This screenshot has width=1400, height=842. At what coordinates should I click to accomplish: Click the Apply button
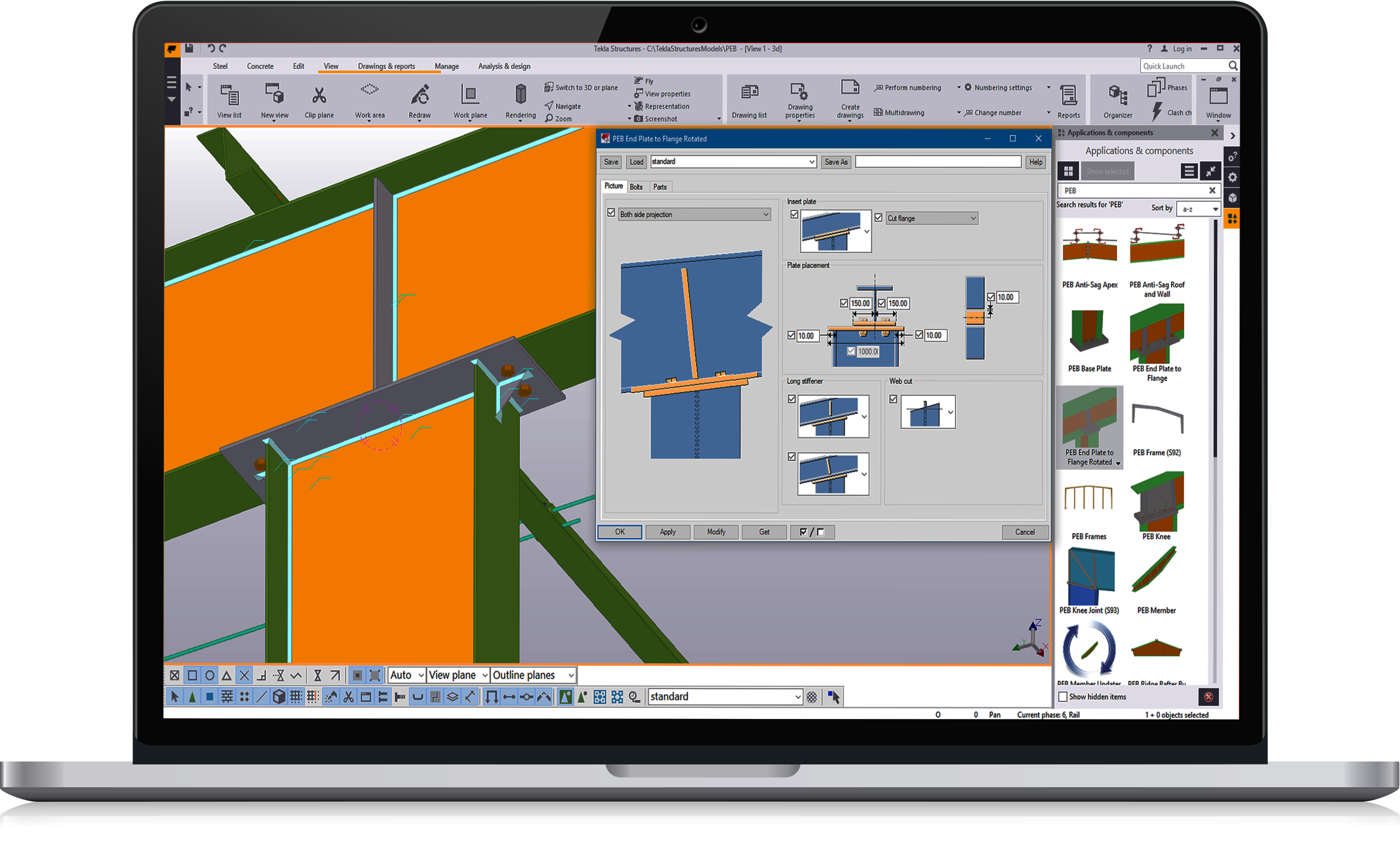pyautogui.click(x=667, y=532)
